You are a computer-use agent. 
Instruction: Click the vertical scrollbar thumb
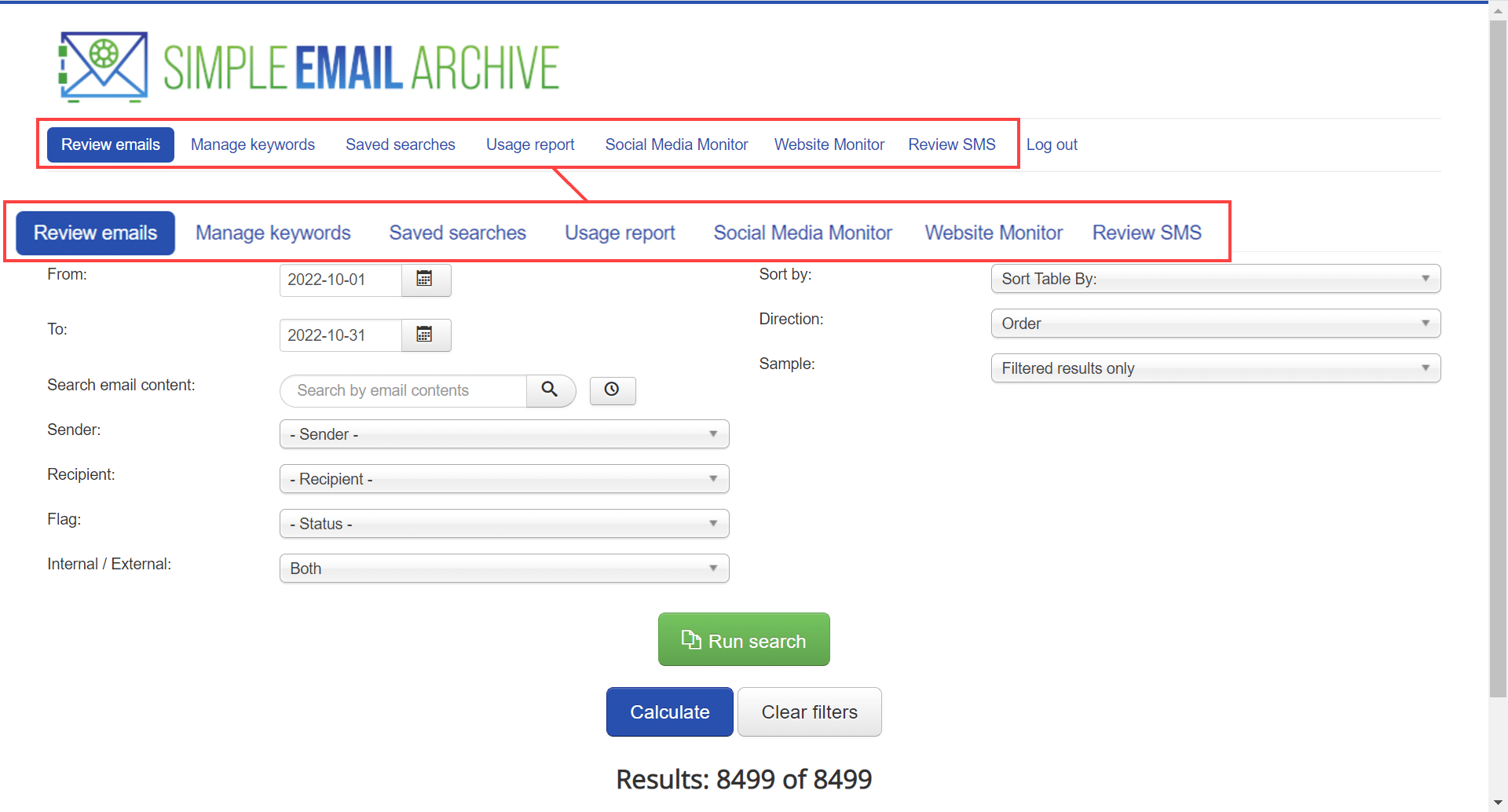click(1498, 359)
